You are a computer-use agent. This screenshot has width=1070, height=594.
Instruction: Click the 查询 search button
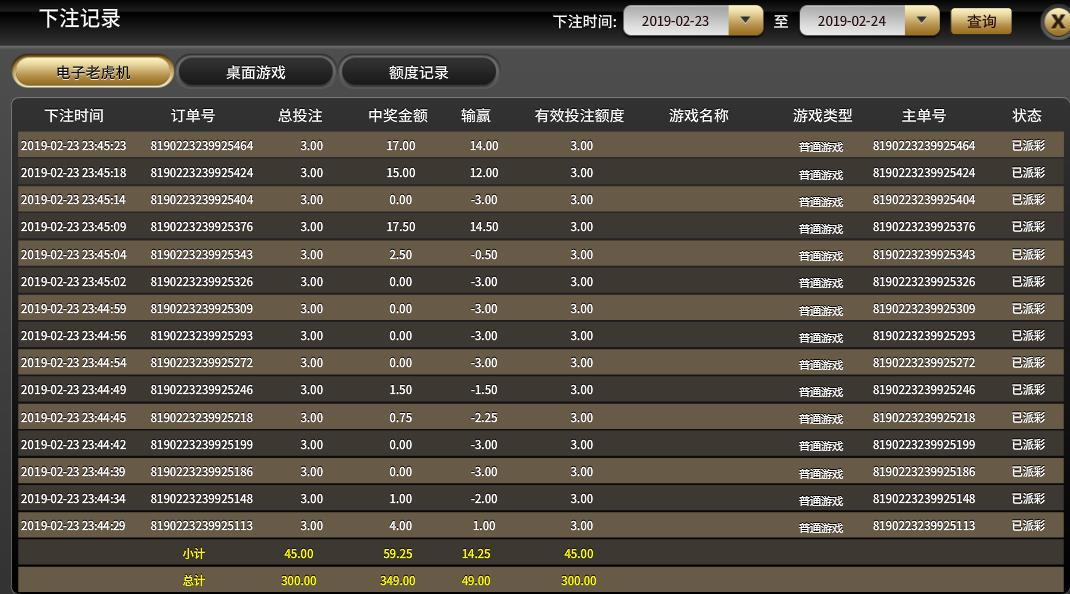981,21
